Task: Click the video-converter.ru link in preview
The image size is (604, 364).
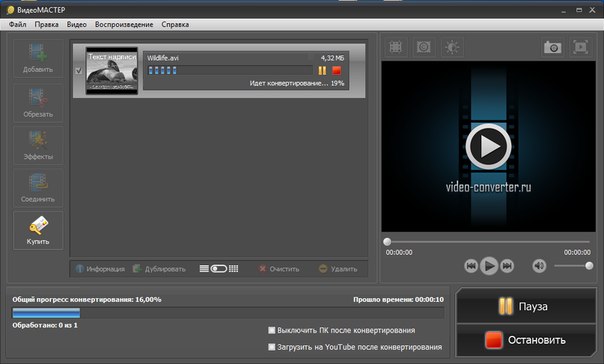Action: [488, 187]
